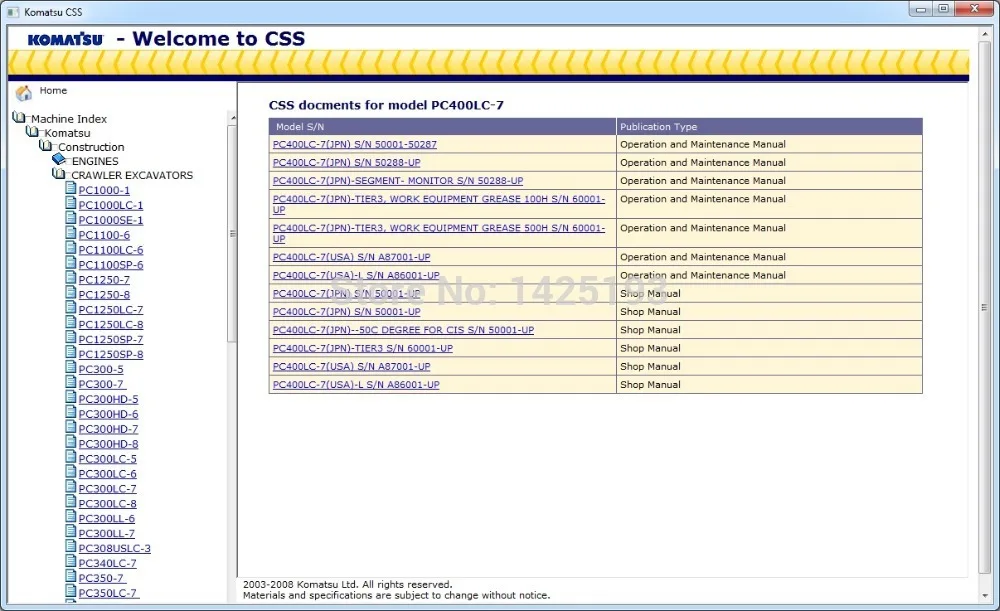Click the document icon beside PC308USLC-3

[70, 548]
